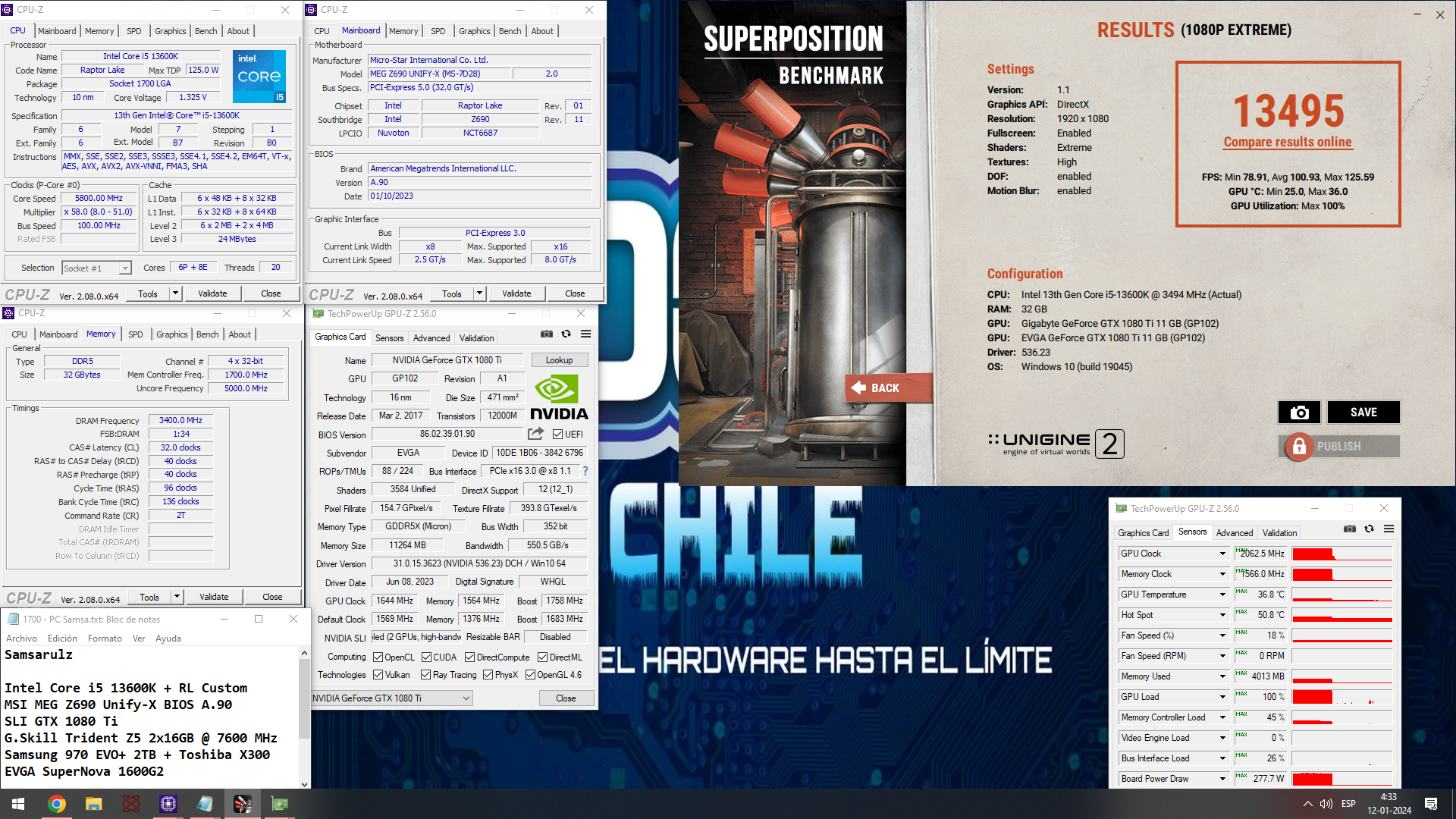Click Notepad vertical scrollbar down arrow
The image size is (1456, 819).
tap(304, 784)
